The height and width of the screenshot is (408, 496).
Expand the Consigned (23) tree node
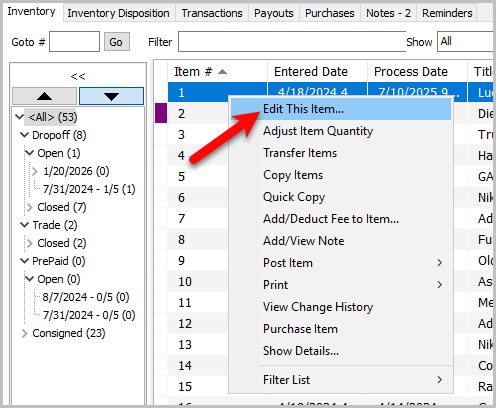(24, 333)
